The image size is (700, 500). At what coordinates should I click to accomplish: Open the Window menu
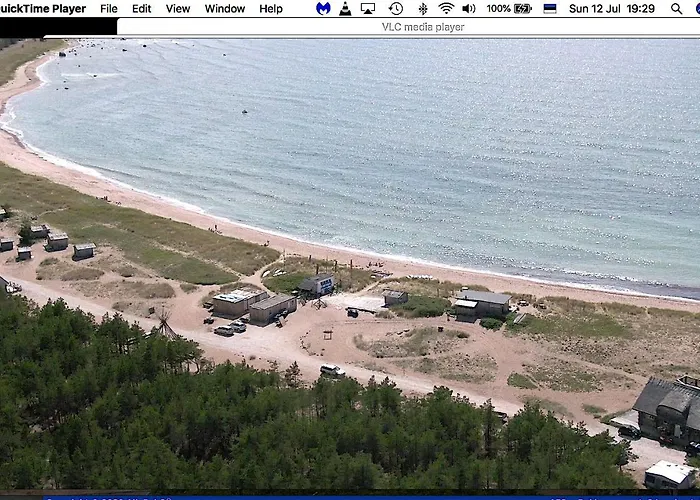click(x=225, y=9)
